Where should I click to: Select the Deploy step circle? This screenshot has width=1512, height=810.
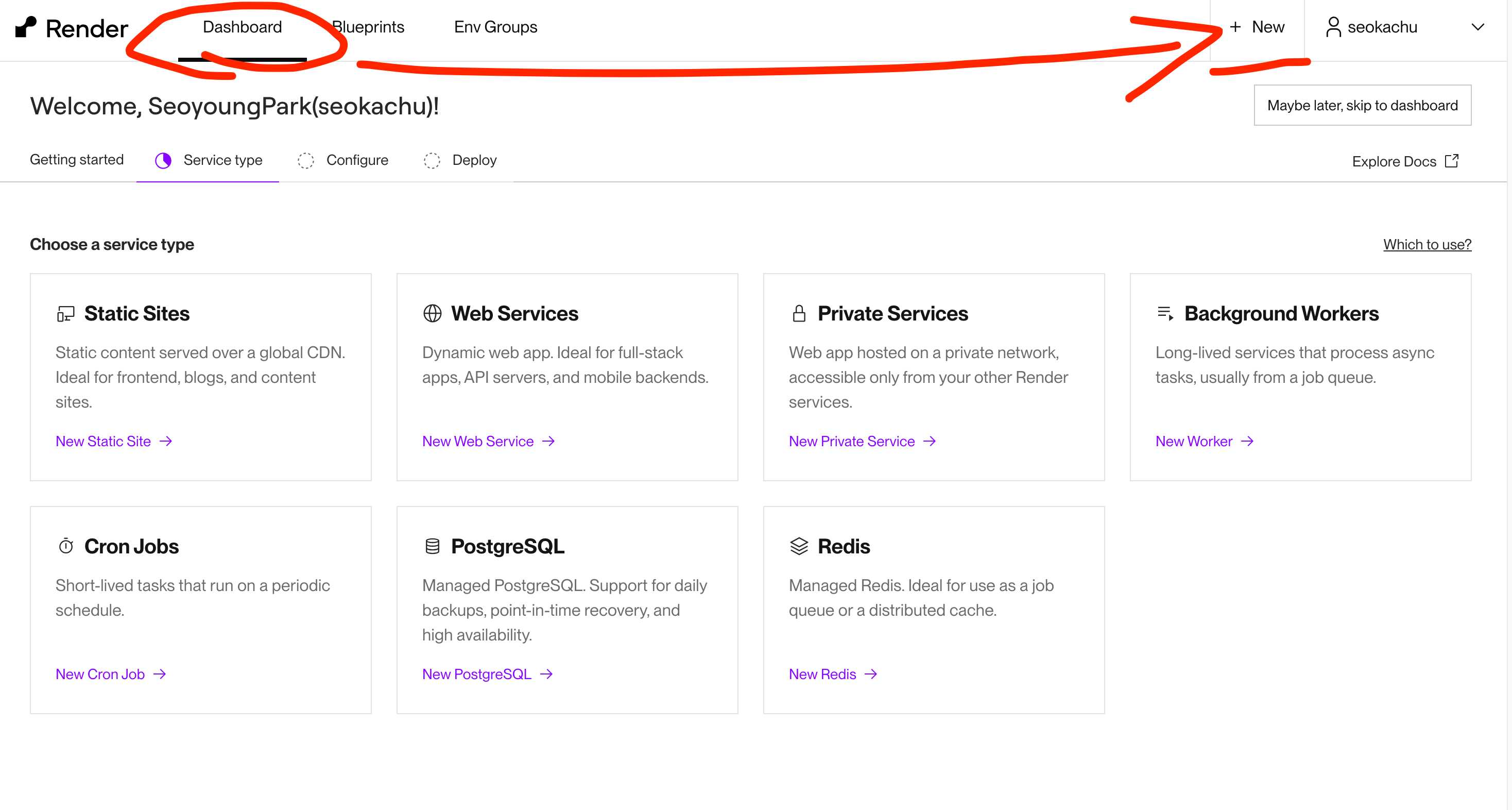point(432,160)
